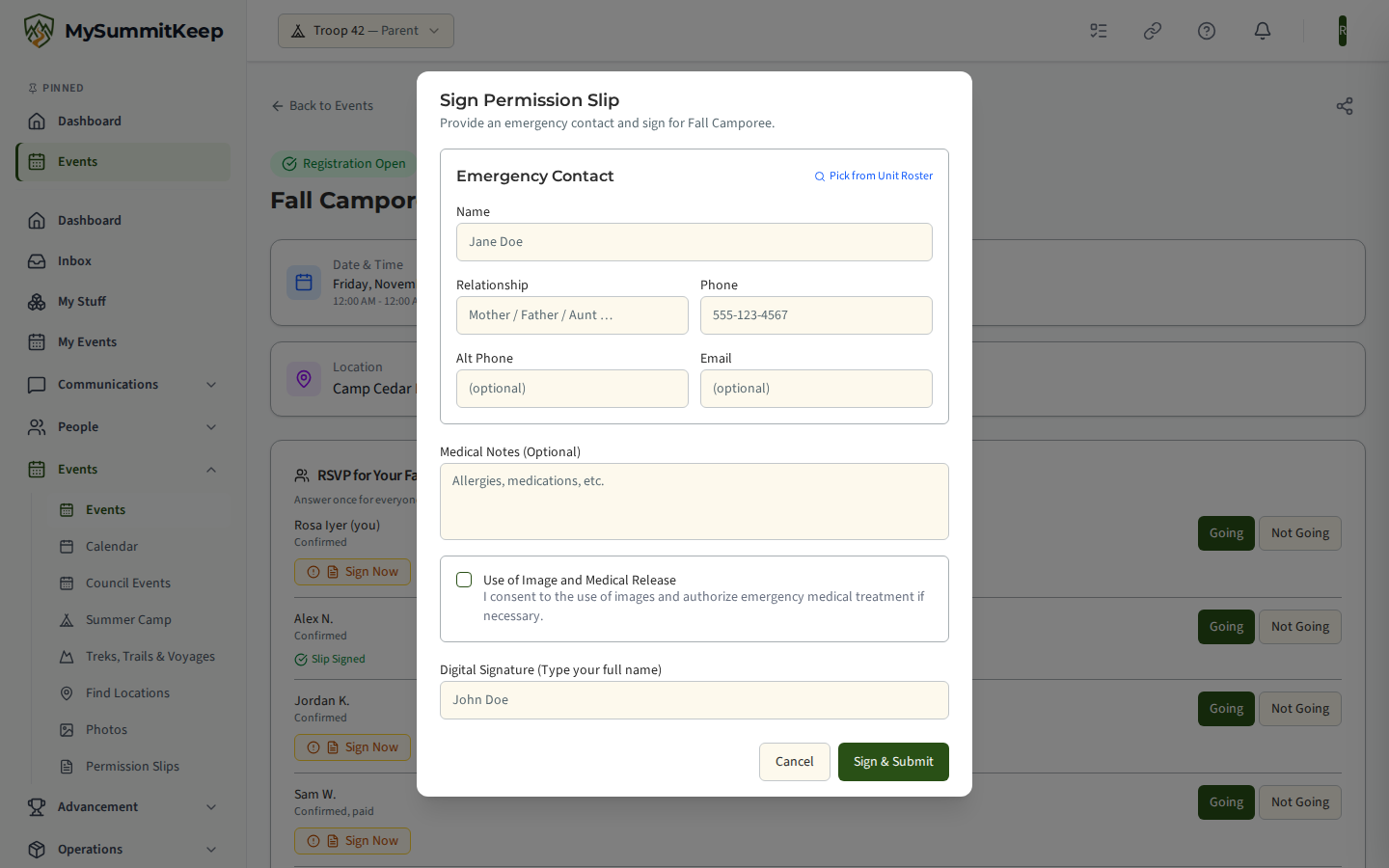Click the Treks, Trails & Voyages mountain icon
This screenshot has width=1389, height=868.
67,657
